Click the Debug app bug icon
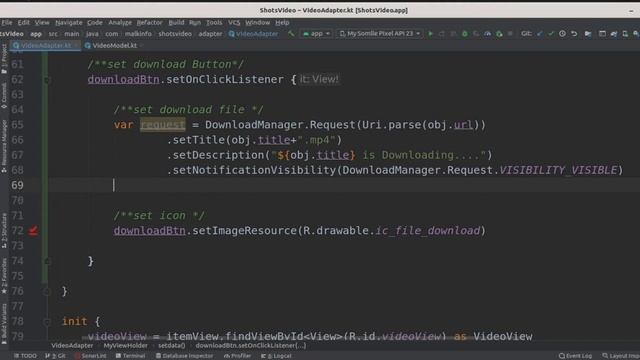Viewport: 640px width, 360px height. coord(464,34)
